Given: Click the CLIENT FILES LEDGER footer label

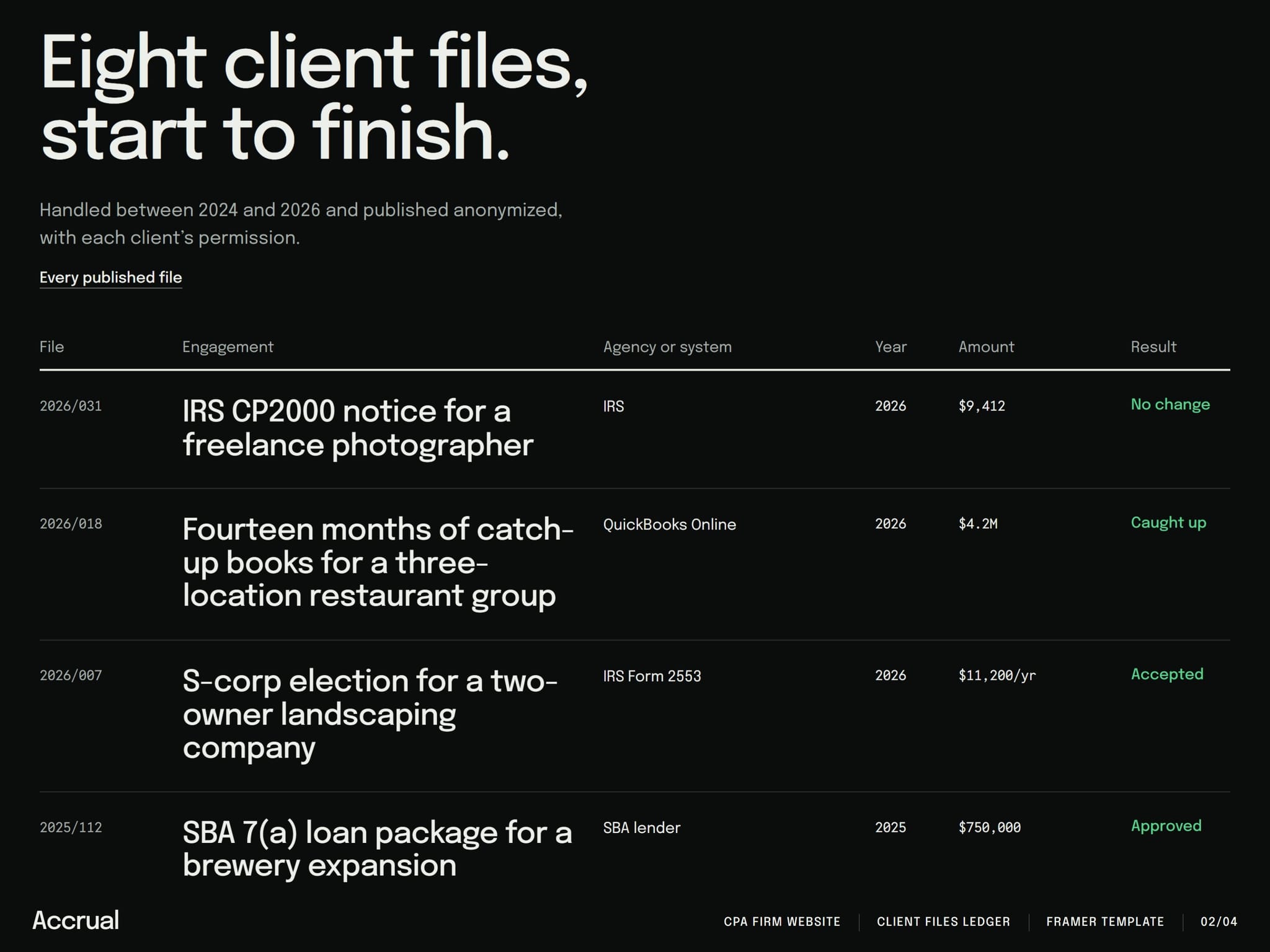Looking at the screenshot, I should (943, 922).
